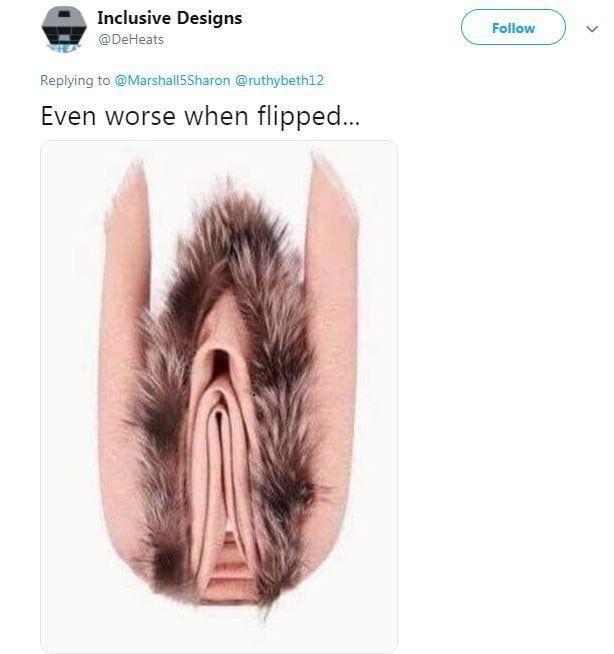Click the 'Replying to' label text
614x654 pixels.
pyautogui.click(x=75, y=80)
